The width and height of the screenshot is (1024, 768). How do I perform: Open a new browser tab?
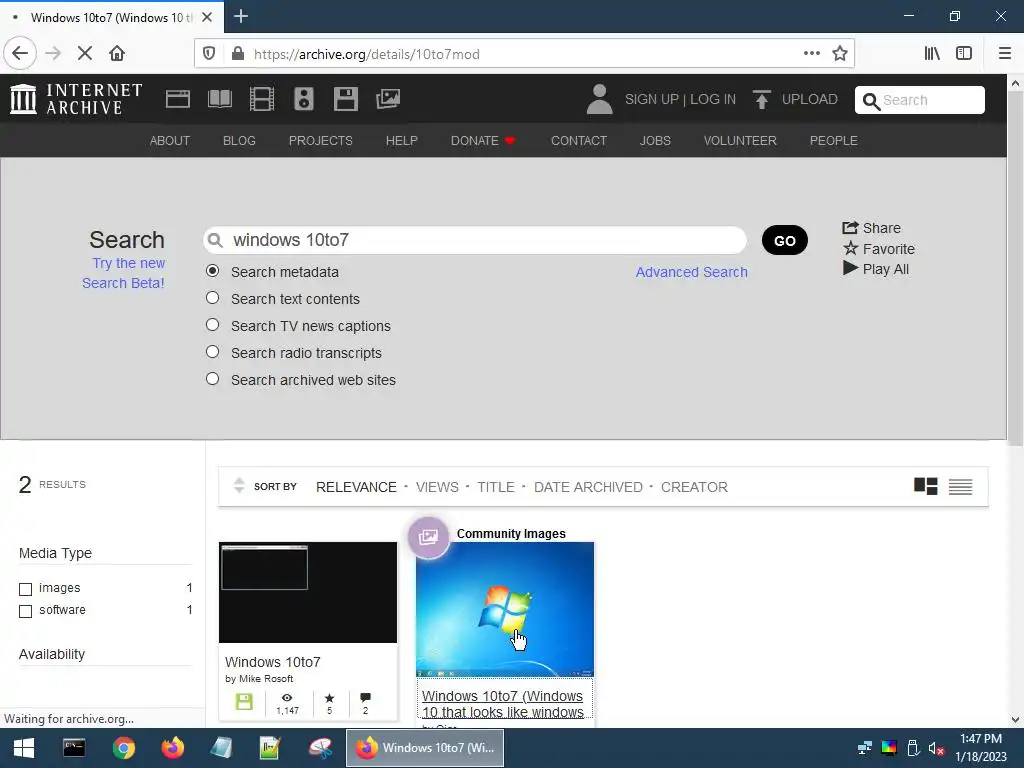click(x=241, y=16)
